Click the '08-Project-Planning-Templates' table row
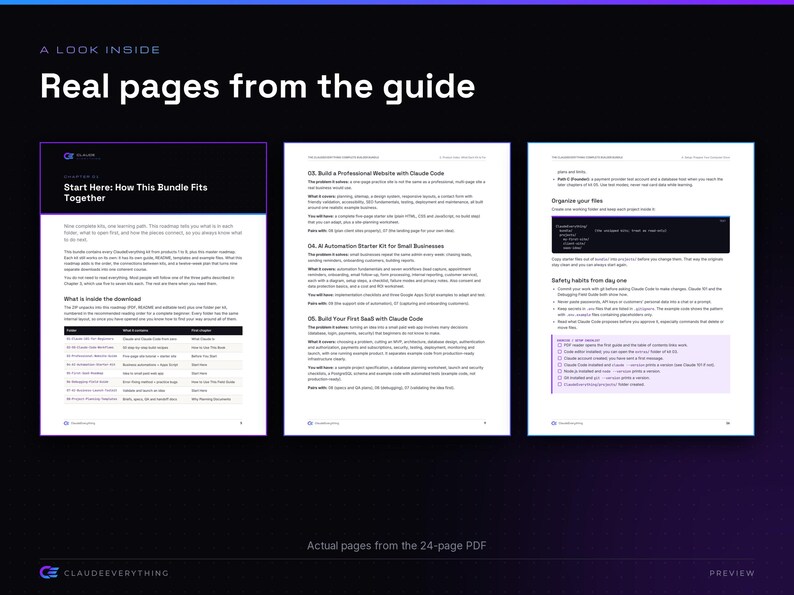794x595 pixels. point(153,399)
